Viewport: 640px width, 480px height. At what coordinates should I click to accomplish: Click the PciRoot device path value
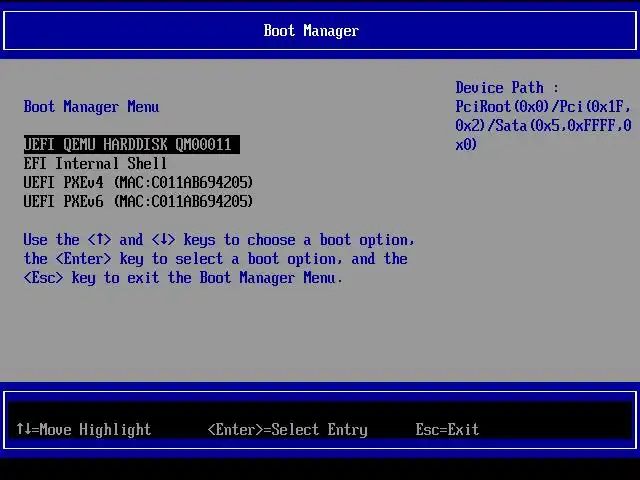(x=543, y=126)
